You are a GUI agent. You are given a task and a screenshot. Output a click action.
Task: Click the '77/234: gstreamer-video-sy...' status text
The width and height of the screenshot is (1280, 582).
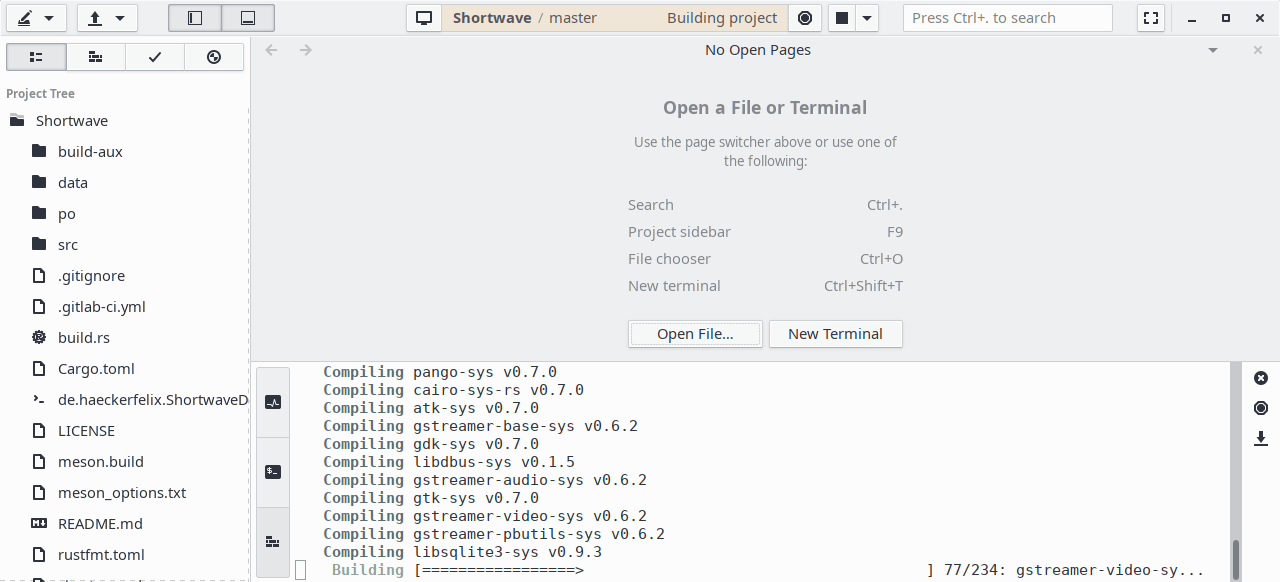tap(1074, 570)
